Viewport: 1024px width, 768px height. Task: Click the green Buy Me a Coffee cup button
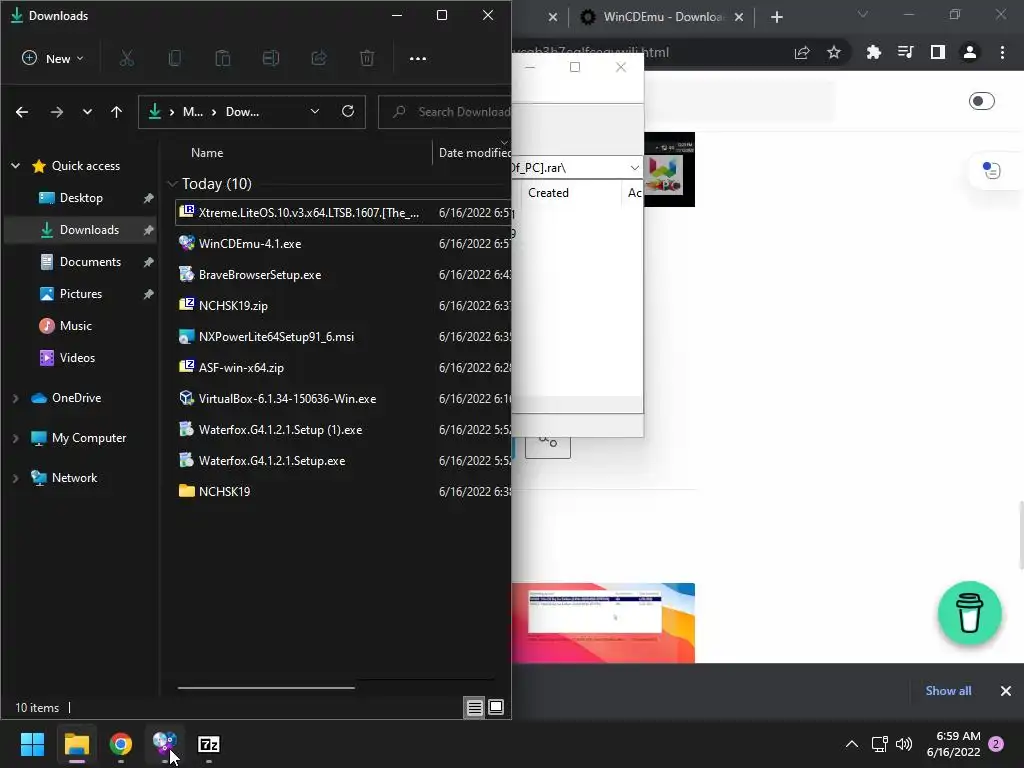[x=970, y=613]
